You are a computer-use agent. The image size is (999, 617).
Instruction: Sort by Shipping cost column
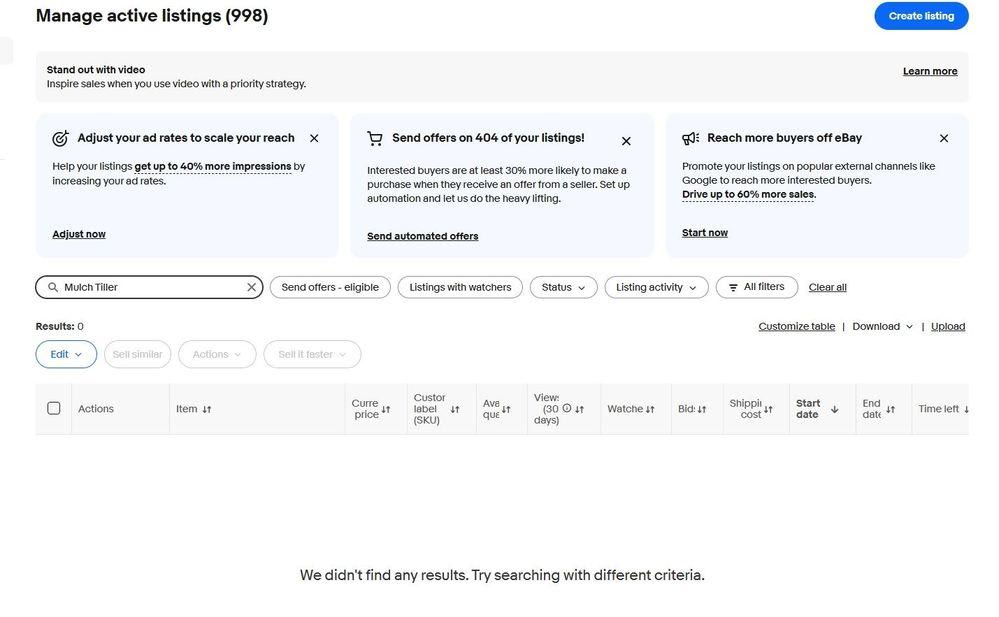pos(768,409)
